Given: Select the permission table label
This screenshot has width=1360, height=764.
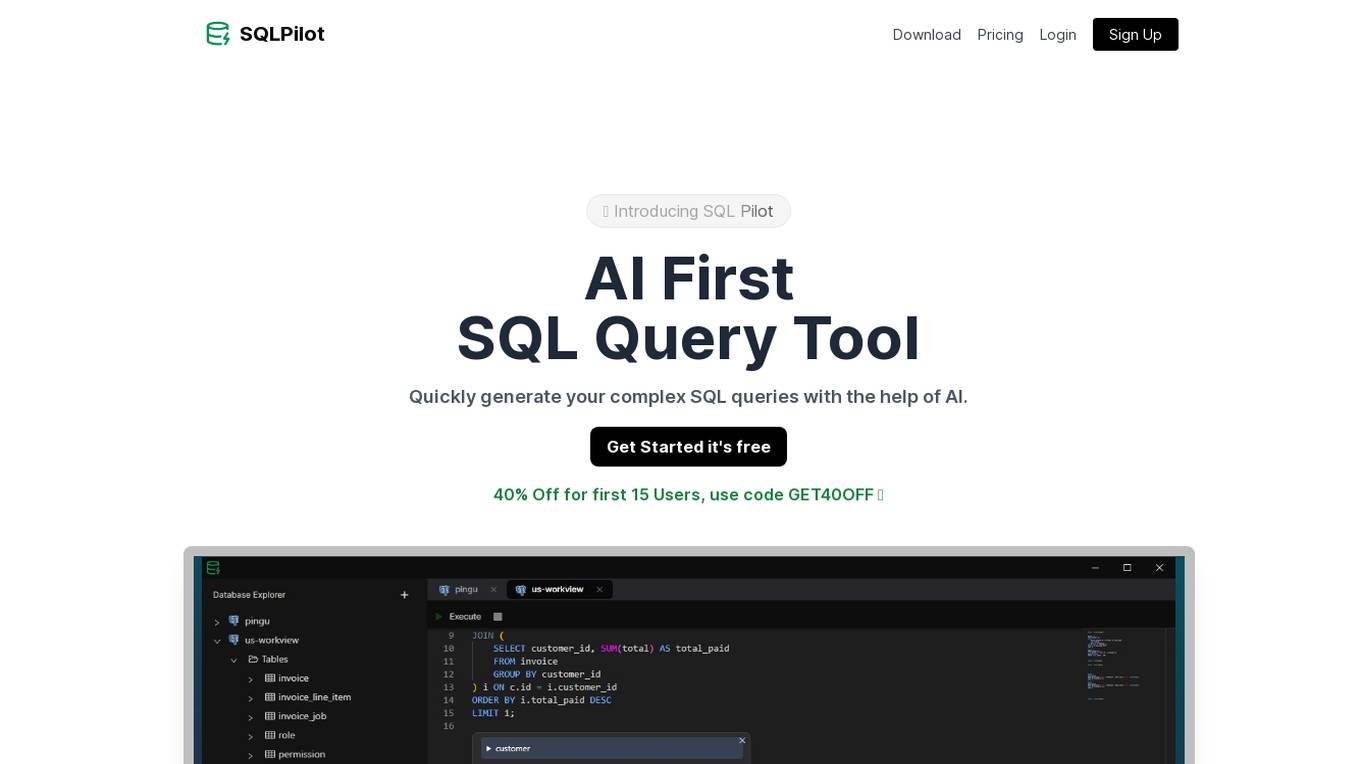Looking at the screenshot, I should [302, 754].
